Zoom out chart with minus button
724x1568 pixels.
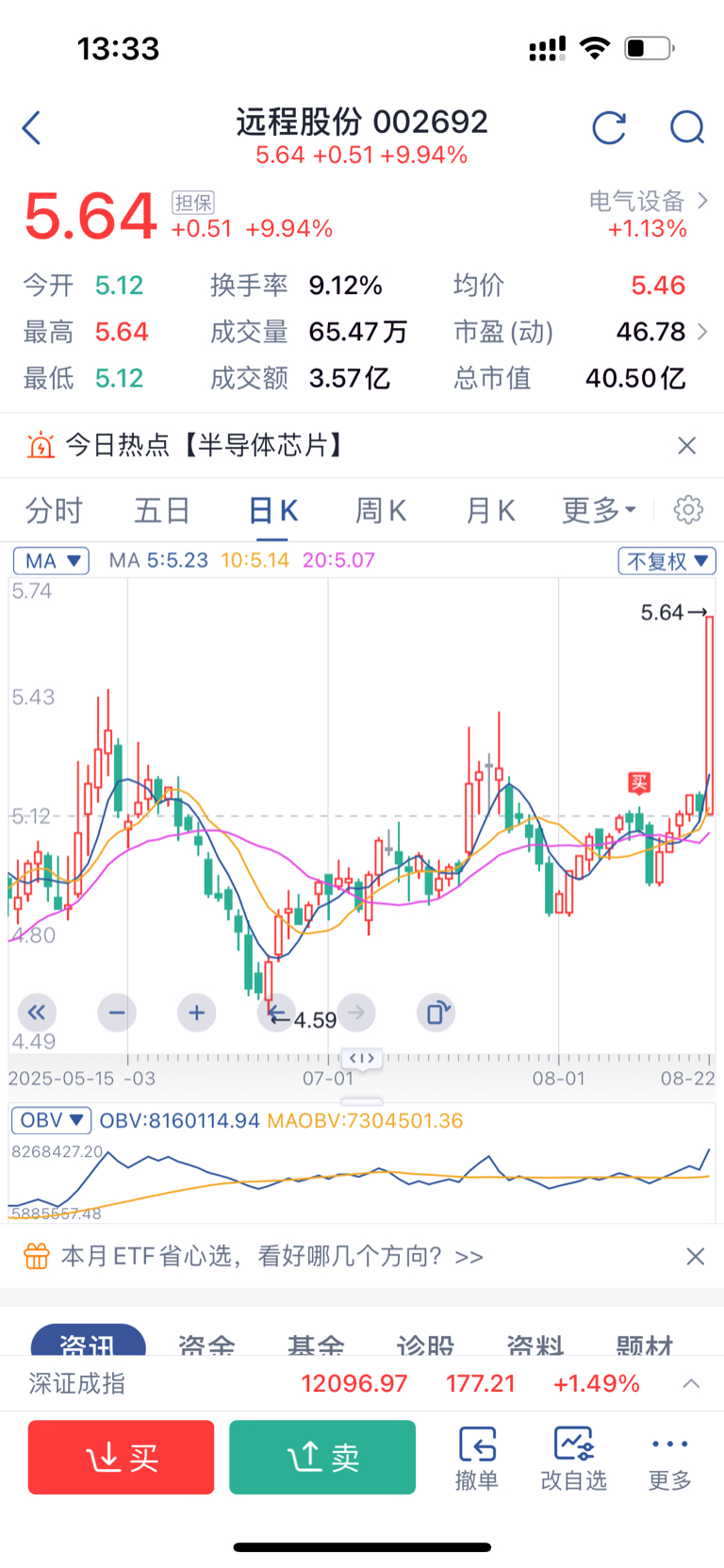coord(117,1013)
